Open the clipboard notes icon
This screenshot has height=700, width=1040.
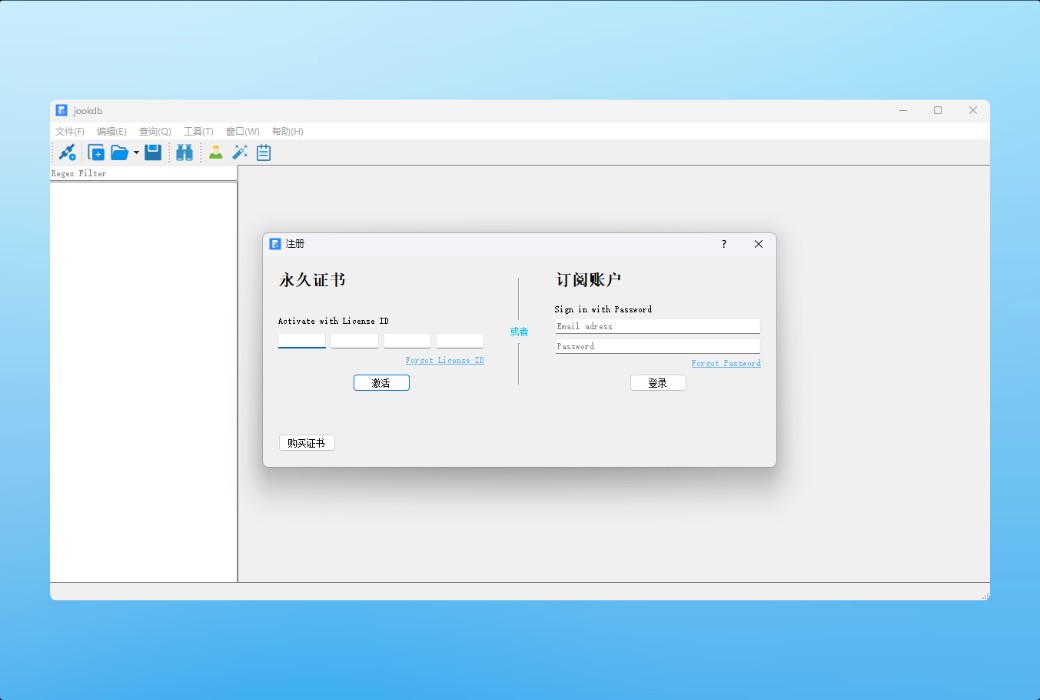[x=262, y=152]
